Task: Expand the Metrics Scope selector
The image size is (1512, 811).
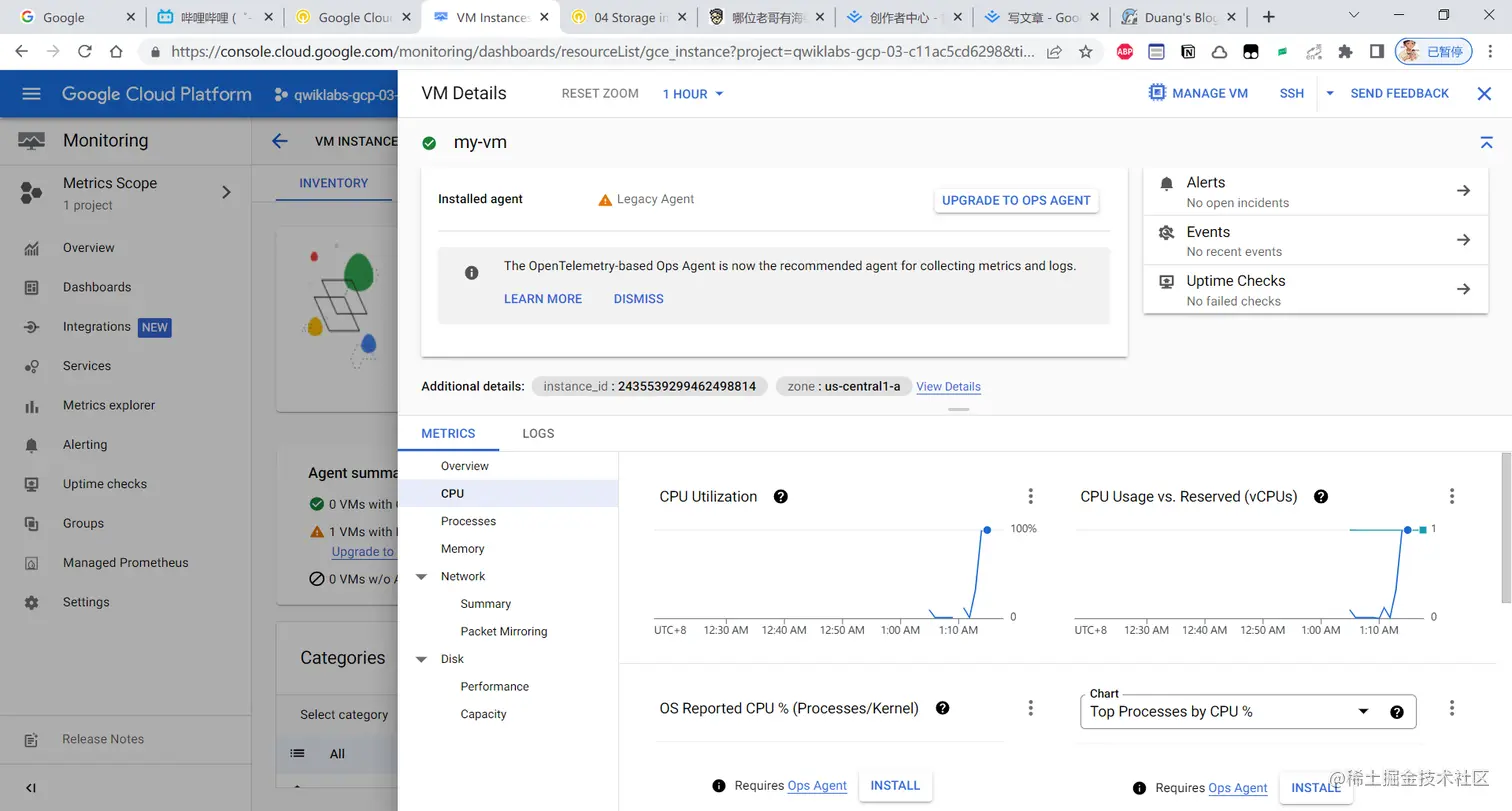Action: pos(226,192)
